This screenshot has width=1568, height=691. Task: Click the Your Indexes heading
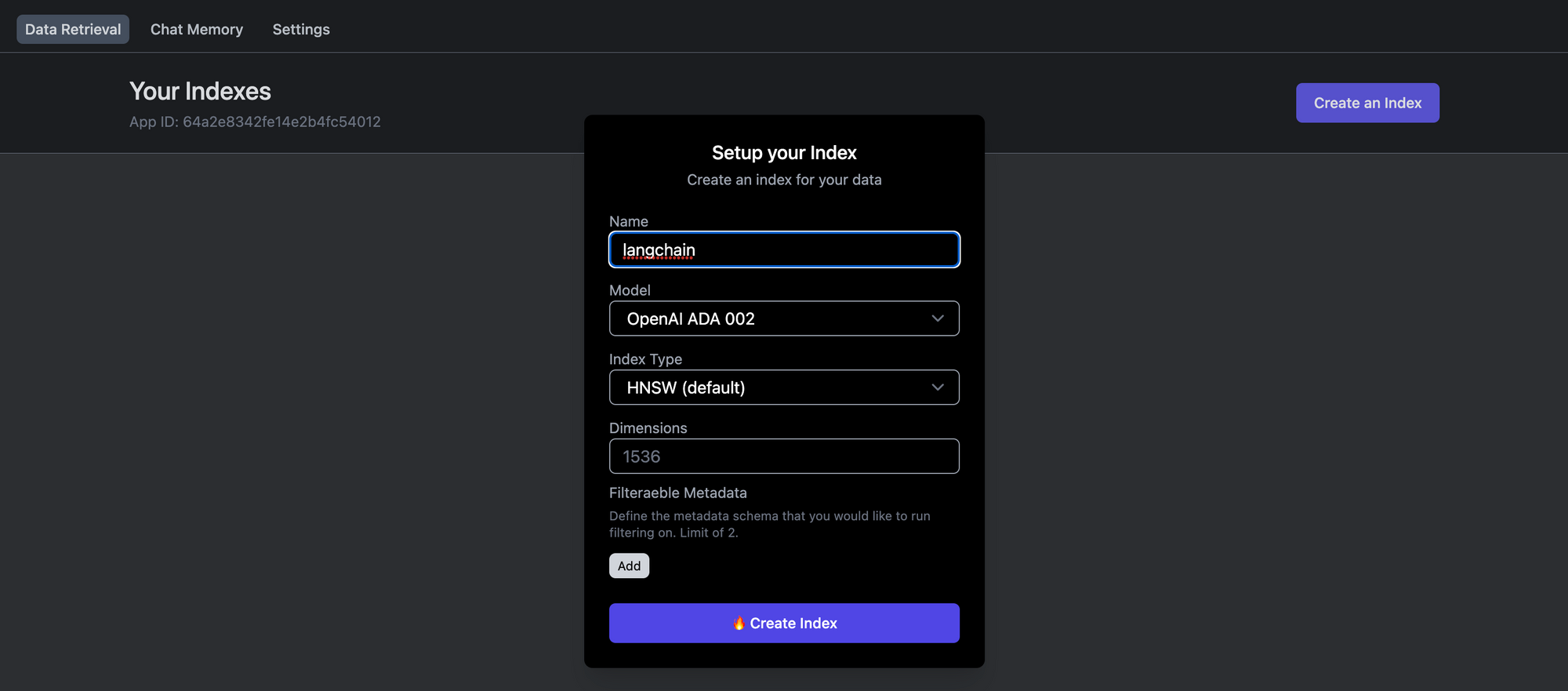point(200,91)
